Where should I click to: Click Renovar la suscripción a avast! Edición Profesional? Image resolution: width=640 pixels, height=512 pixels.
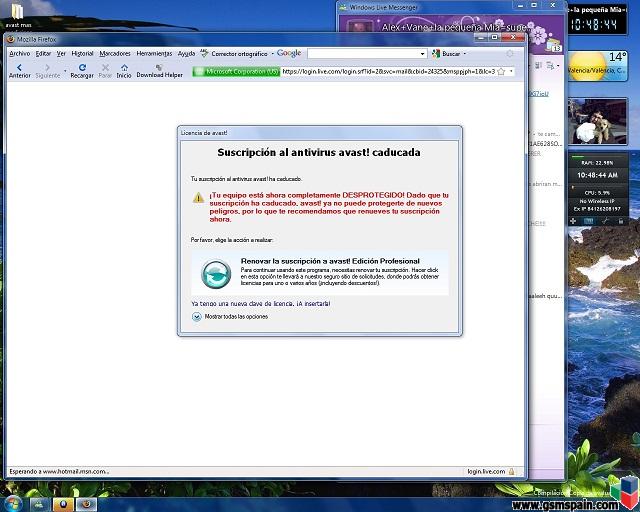point(320,273)
